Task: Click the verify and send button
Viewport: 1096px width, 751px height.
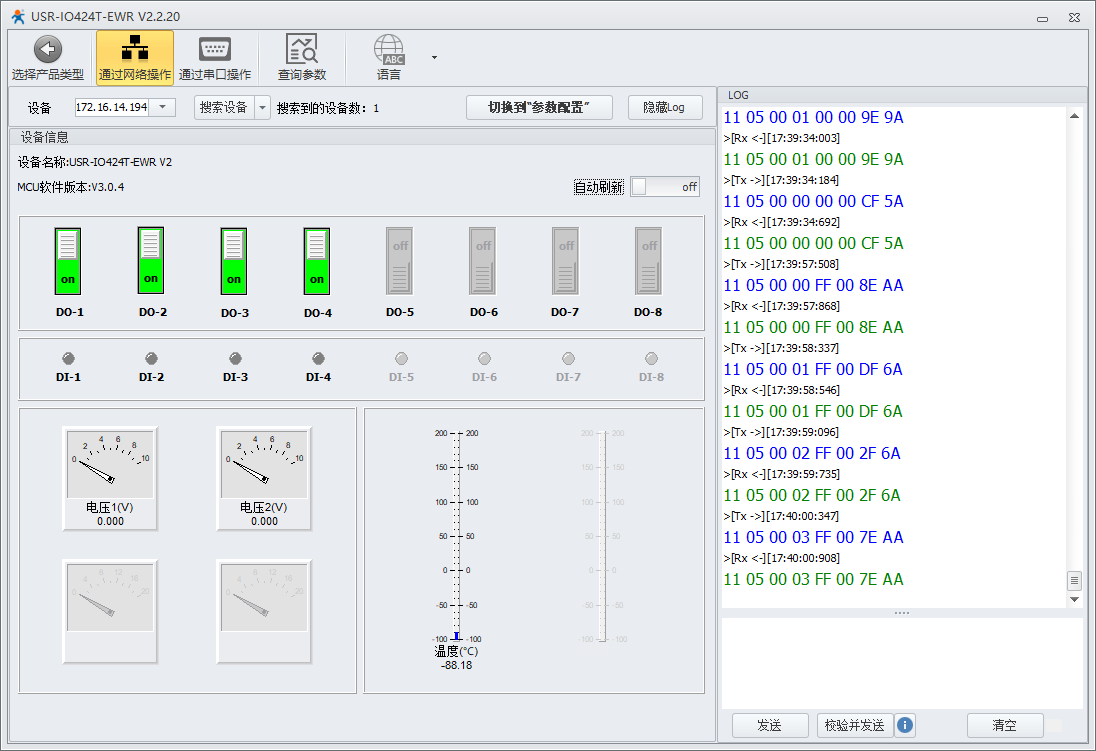Action: coord(855,725)
